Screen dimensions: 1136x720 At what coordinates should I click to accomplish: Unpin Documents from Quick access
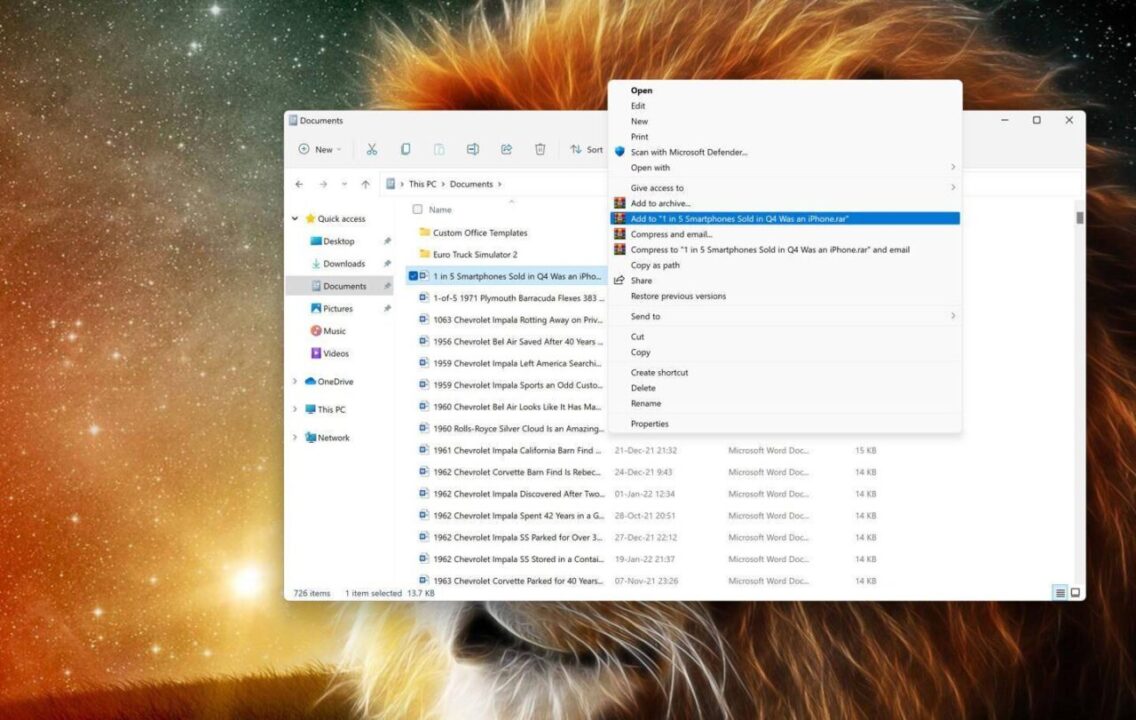coord(388,286)
